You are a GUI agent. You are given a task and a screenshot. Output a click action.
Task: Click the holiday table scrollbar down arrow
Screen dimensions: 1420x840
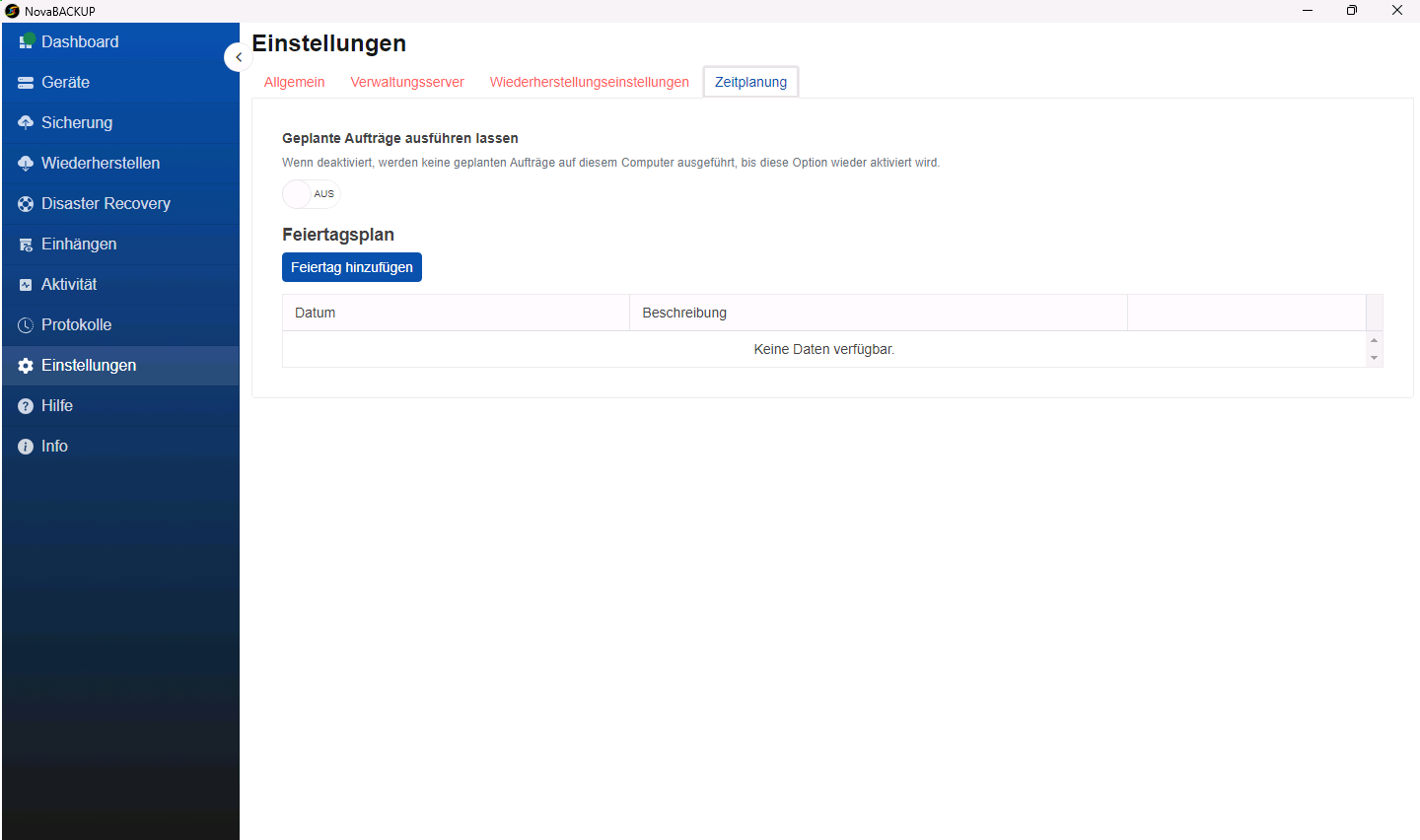(1374, 358)
